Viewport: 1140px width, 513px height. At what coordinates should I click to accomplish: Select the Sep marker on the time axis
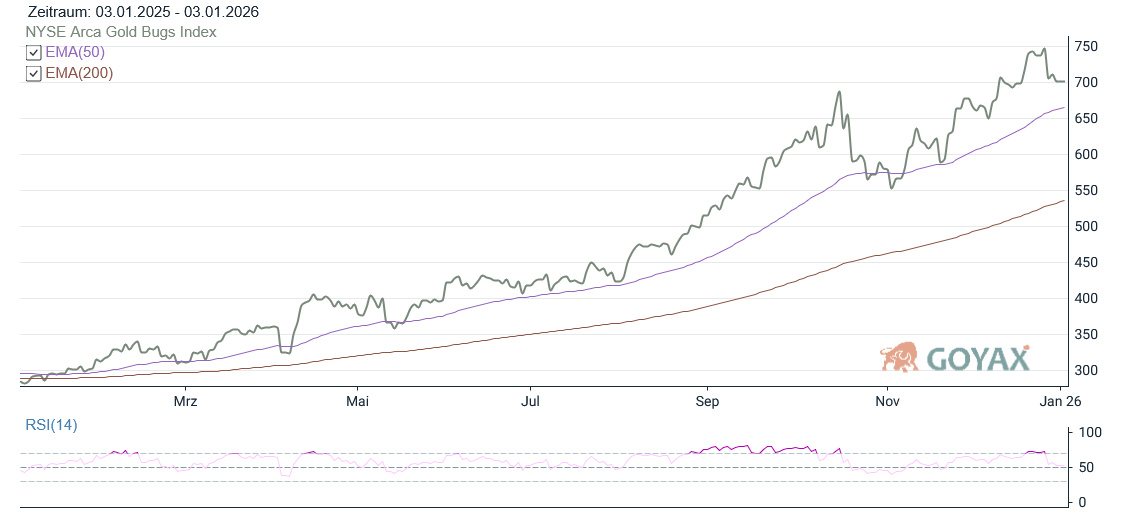click(x=707, y=402)
